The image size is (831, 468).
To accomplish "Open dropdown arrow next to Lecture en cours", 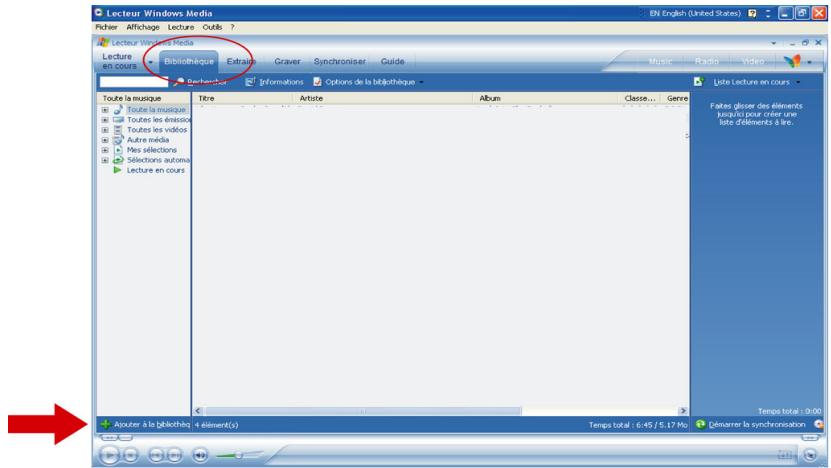I will pos(150,62).
